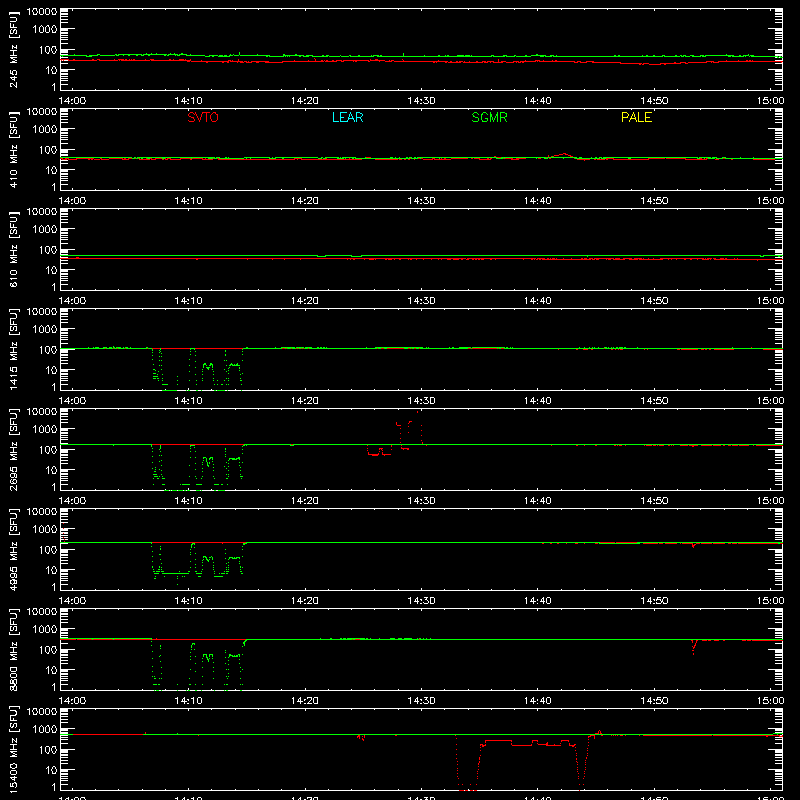Select the 2695 MHz [SFU] axis label

coord(14,450)
